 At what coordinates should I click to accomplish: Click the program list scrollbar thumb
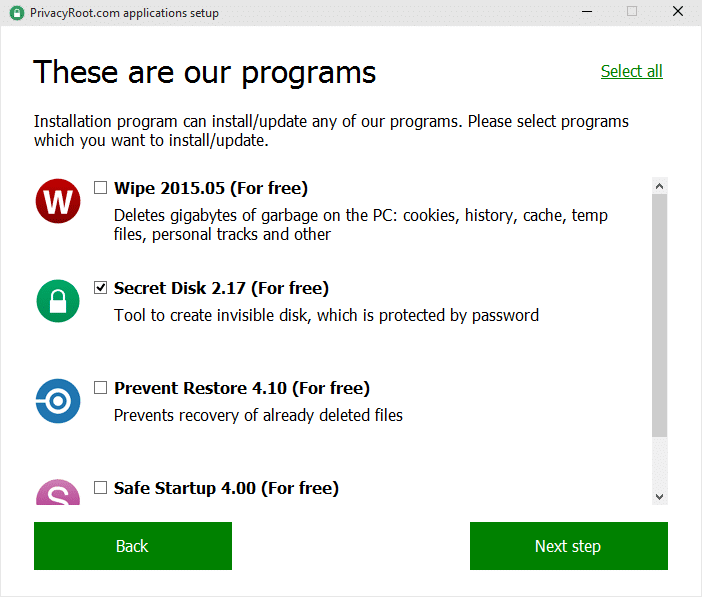pos(659,315)
